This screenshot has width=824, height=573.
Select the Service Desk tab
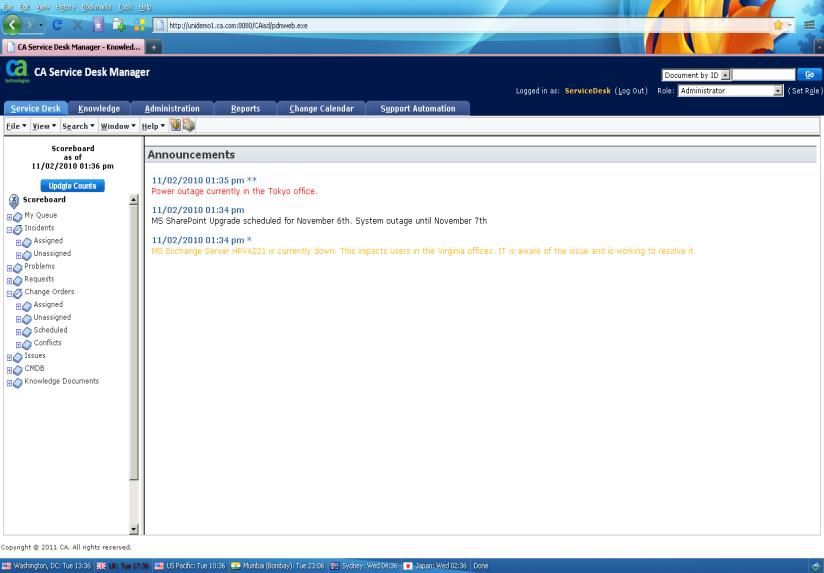pyautogui.click(x=36, y=108)
